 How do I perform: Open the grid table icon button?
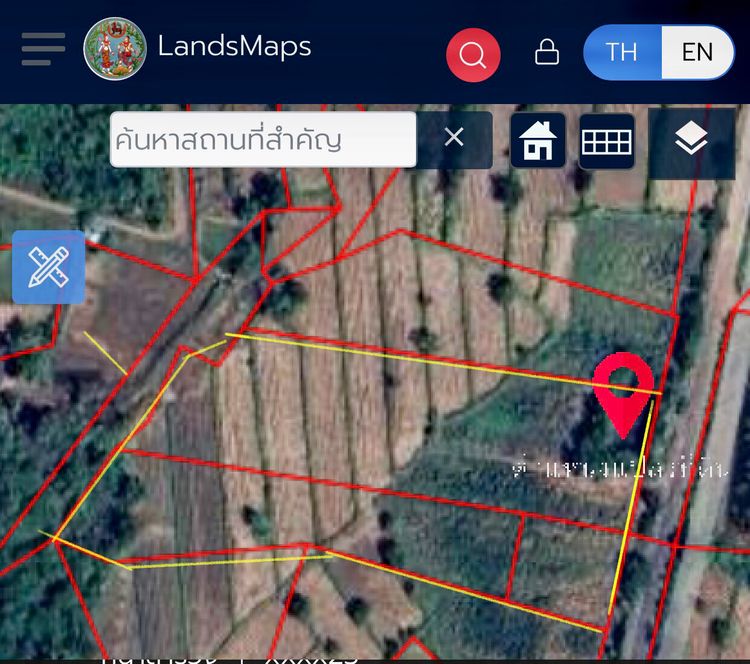[x=607, y=142]
